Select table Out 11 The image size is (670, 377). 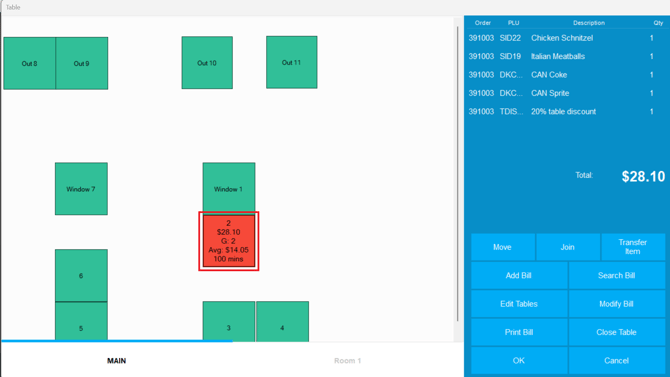291,62
